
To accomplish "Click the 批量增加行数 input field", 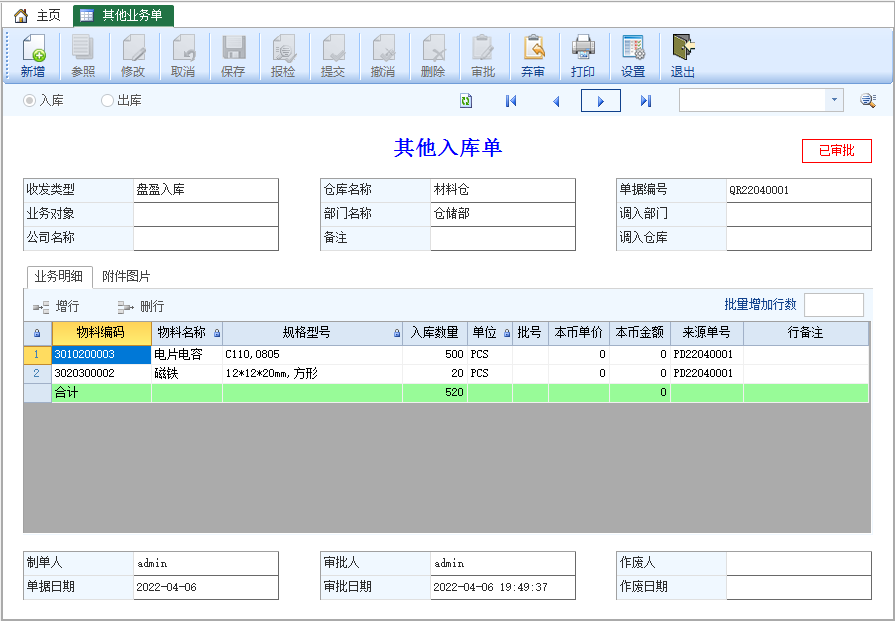I will coord(834,305).
